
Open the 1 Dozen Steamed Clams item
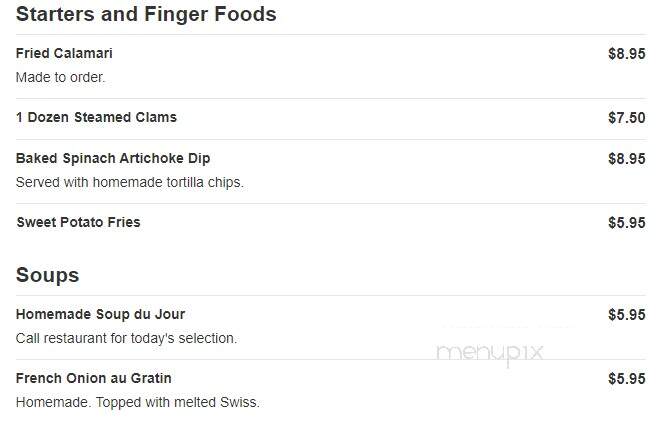coord(96,117)
